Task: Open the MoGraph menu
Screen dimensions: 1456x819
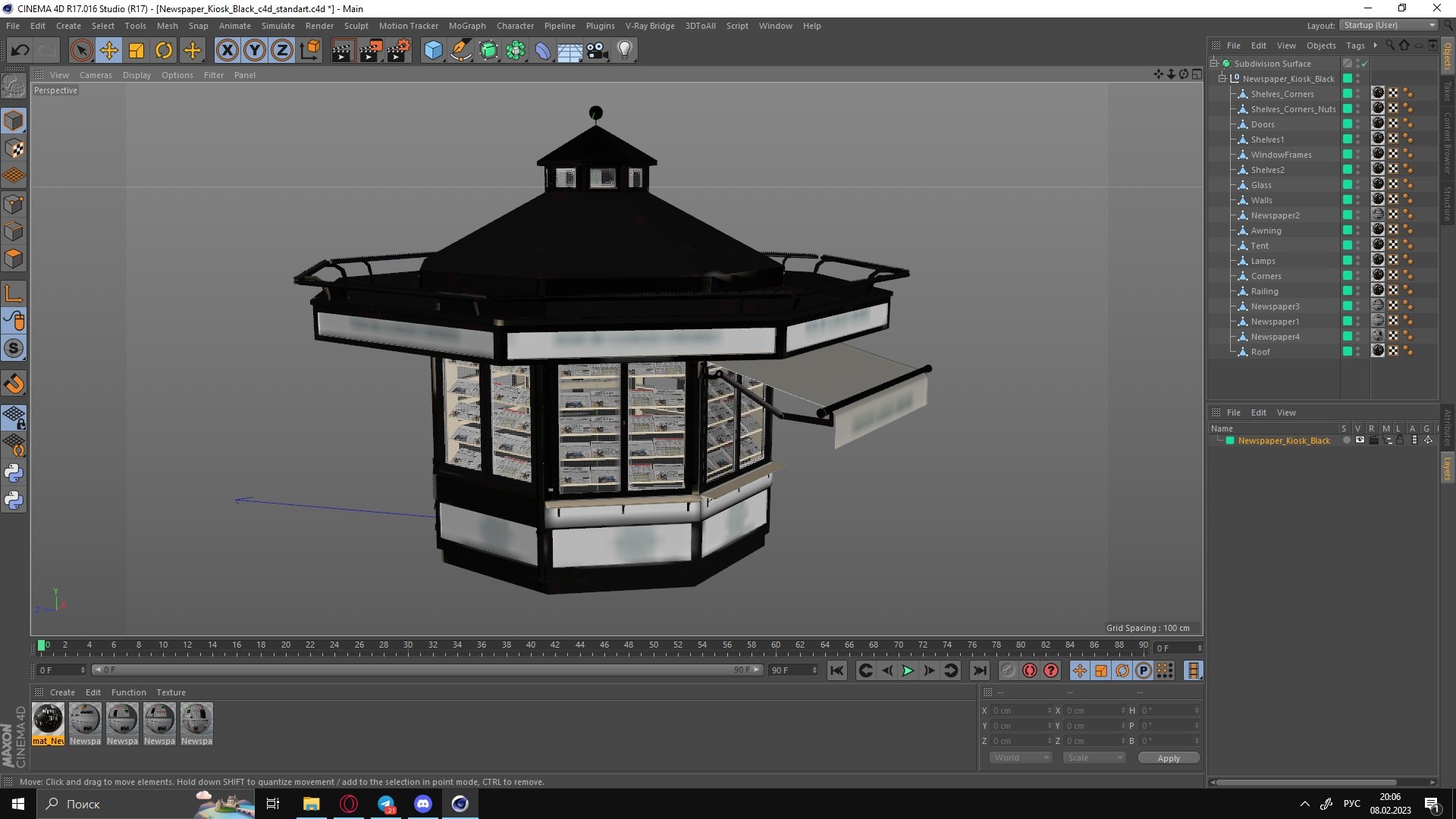Action: [467, 26]
